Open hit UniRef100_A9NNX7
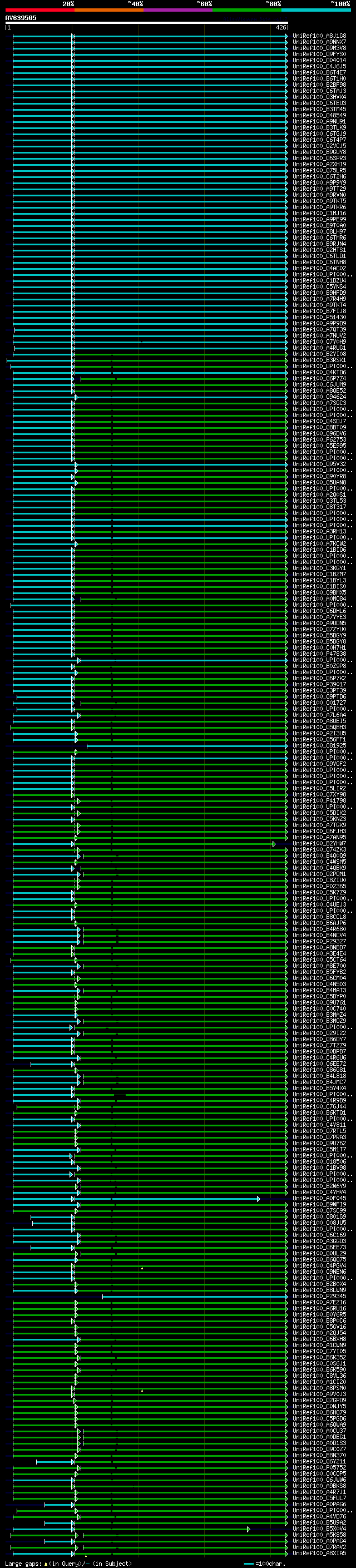Image resolution: width=356 pixels, height=1568 pixels. [319, 42]
